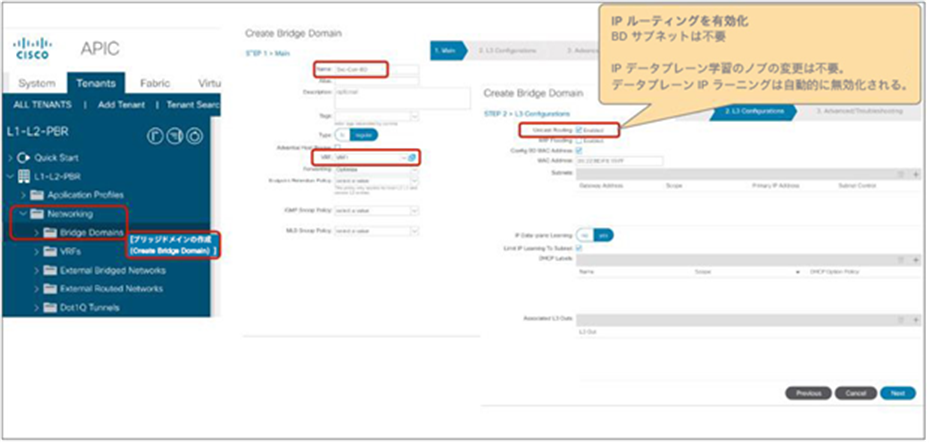The image size is (929, 443).
Task: Expand the External Routed Networks node
Action: (36, 289)
